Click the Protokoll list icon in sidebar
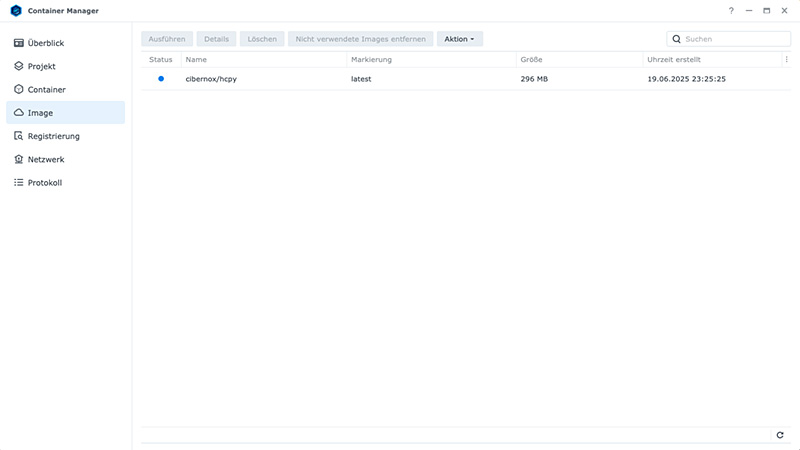This screenshot has width=800, height=450. 19,183
